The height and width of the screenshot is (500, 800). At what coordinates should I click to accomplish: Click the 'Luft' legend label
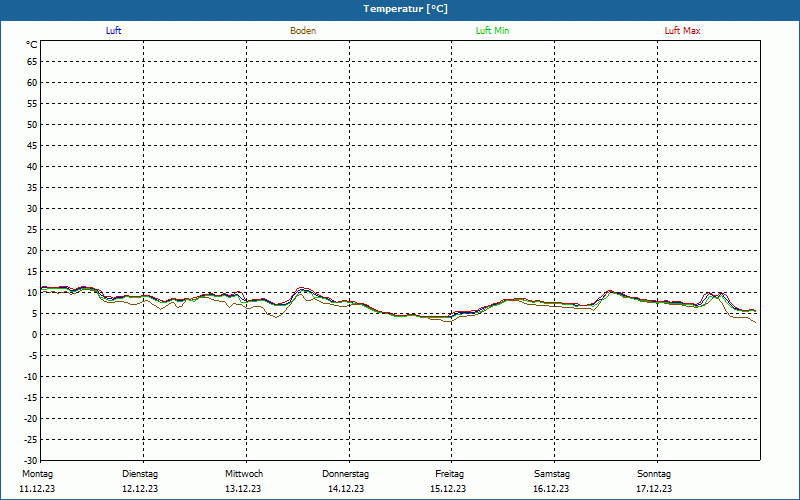pyautogui.click(x=113, y=31)
